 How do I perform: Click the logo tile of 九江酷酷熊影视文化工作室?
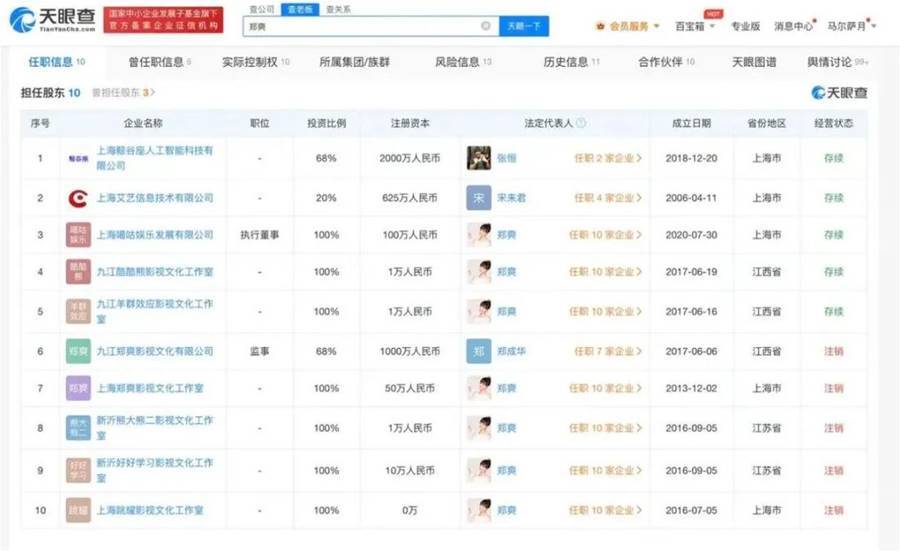(79, 271)
